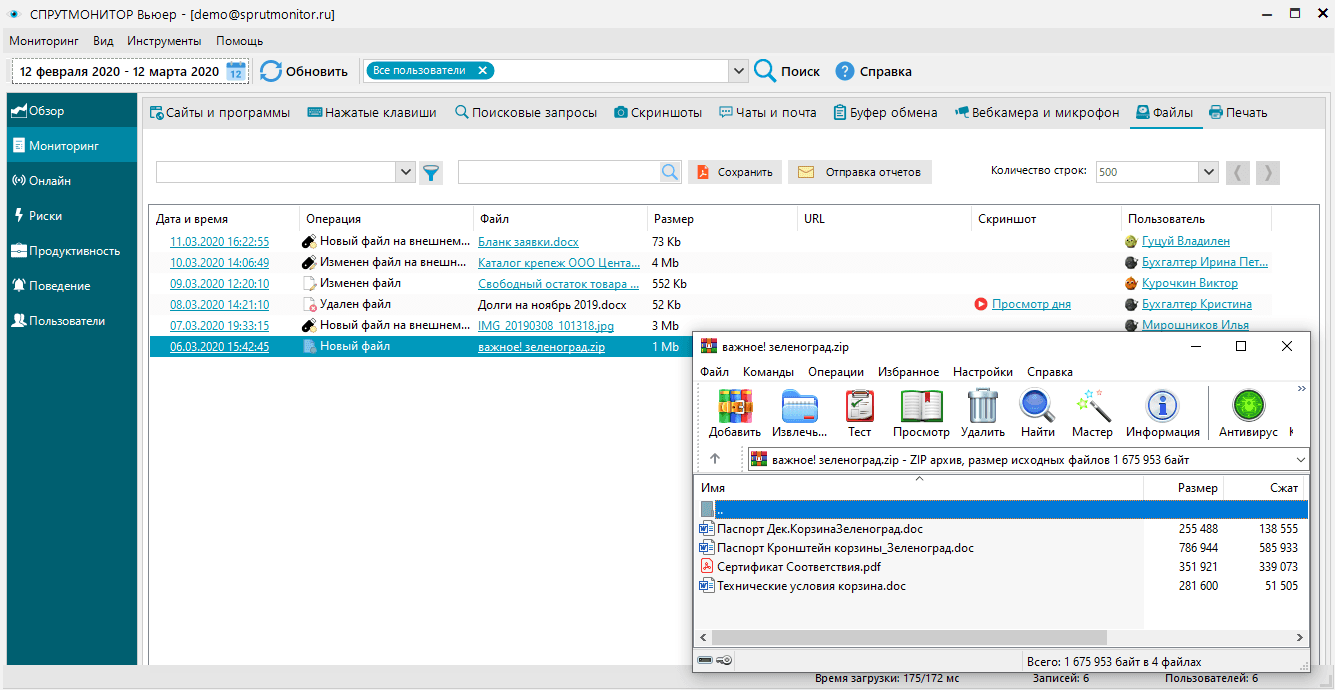Image resolution: width=1335 pixels, height=690 pixels.
Task: Open the date range calendar icon
Action: (x=236, y=71)
